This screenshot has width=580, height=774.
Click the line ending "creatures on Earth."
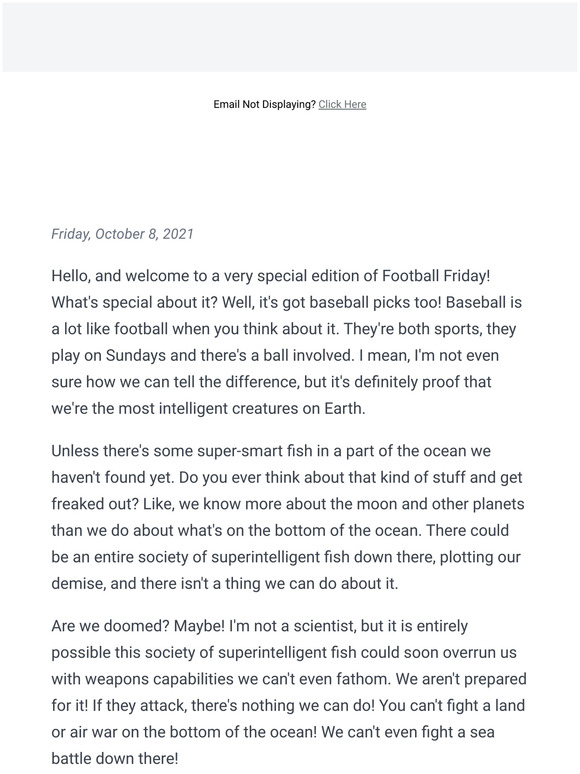(208, 409)
